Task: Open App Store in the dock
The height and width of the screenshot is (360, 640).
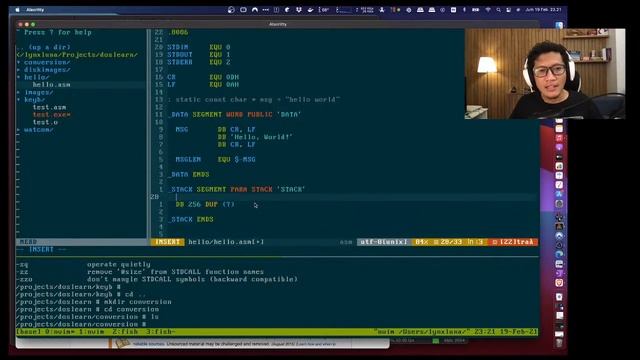Action: (559, 194)
